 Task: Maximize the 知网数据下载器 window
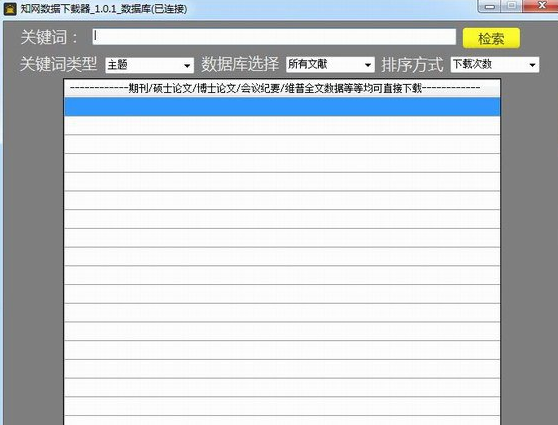coord(512,6)
